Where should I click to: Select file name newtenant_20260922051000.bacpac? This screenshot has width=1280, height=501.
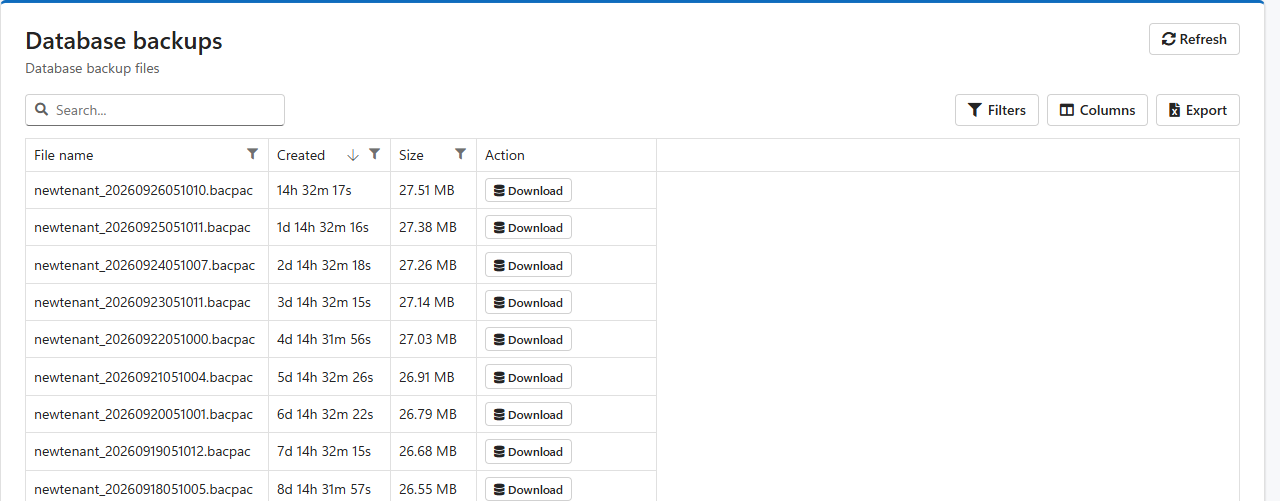click(x=145, y=339)
